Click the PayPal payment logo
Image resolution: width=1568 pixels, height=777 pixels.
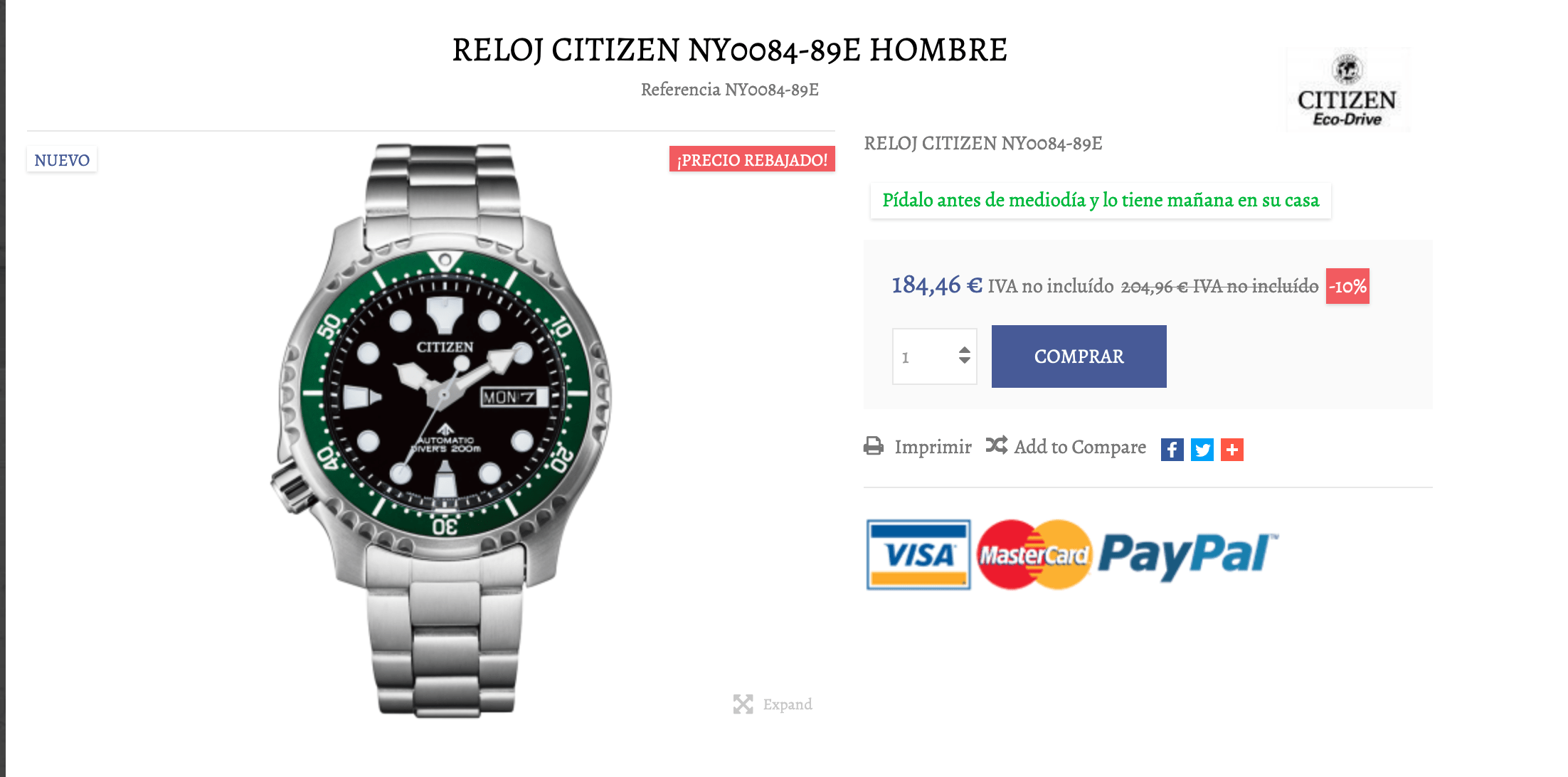pyautogui.click(x=1187, y=555)
